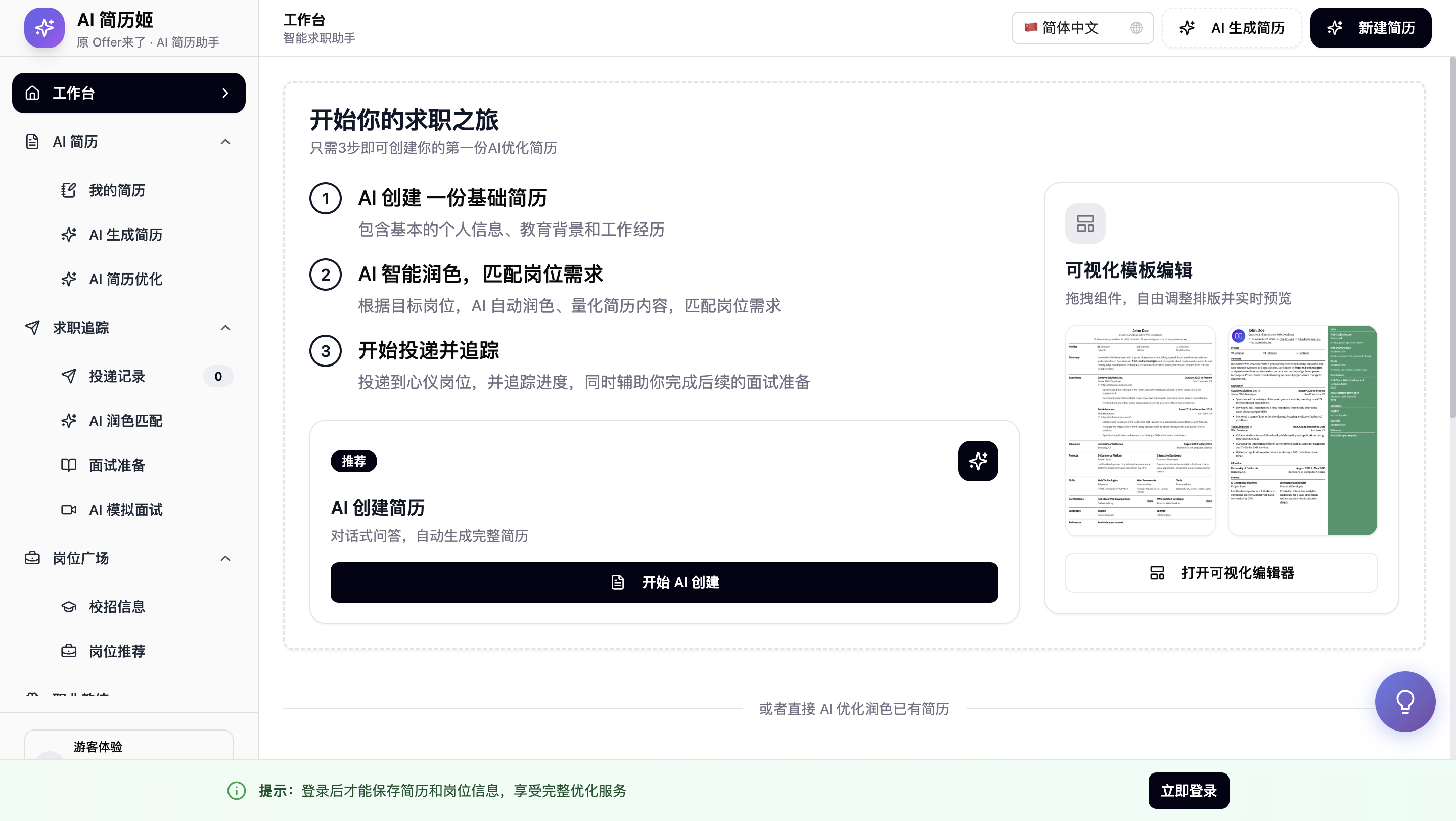Collapse the AI 简历 sidebar section
The image size is (1456, 821).
(x=225, y=142)
